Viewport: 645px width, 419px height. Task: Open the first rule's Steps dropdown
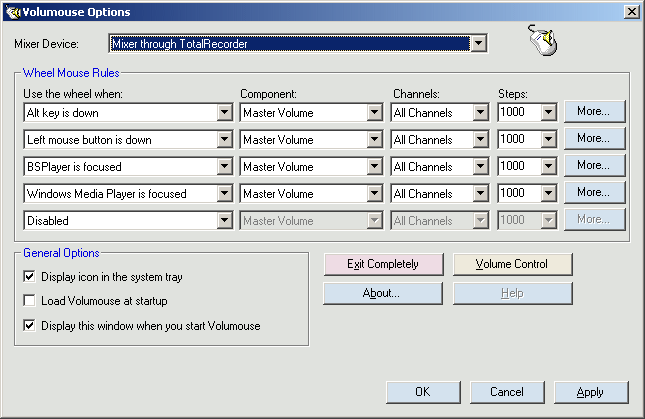[548, 113]
